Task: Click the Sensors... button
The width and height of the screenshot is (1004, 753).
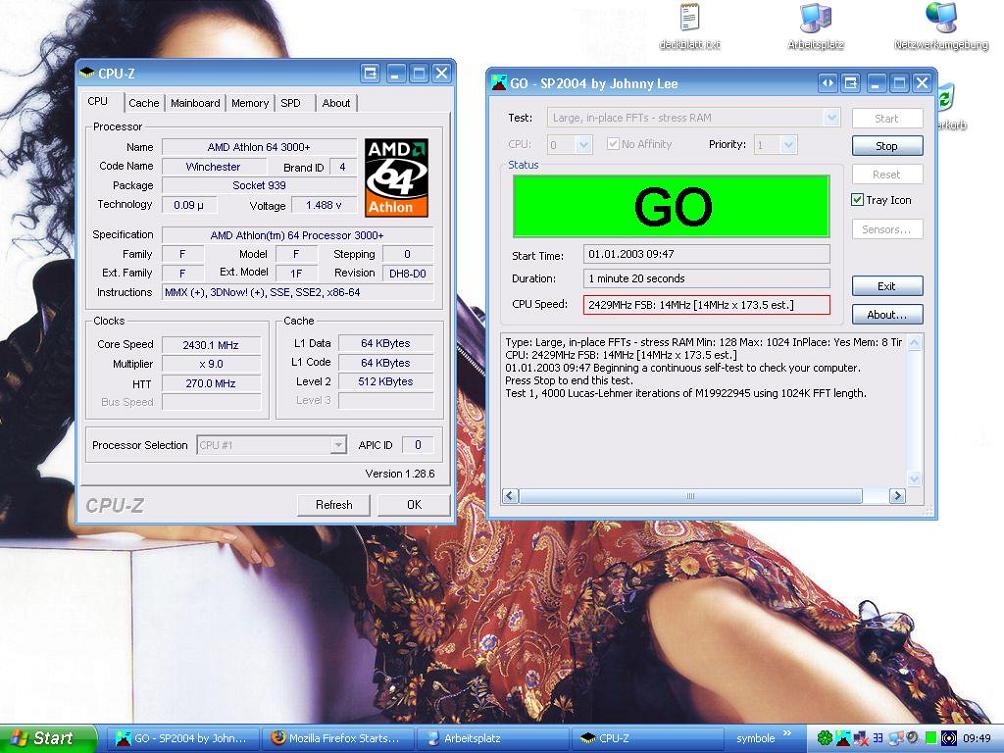Action: pos(887,229)
